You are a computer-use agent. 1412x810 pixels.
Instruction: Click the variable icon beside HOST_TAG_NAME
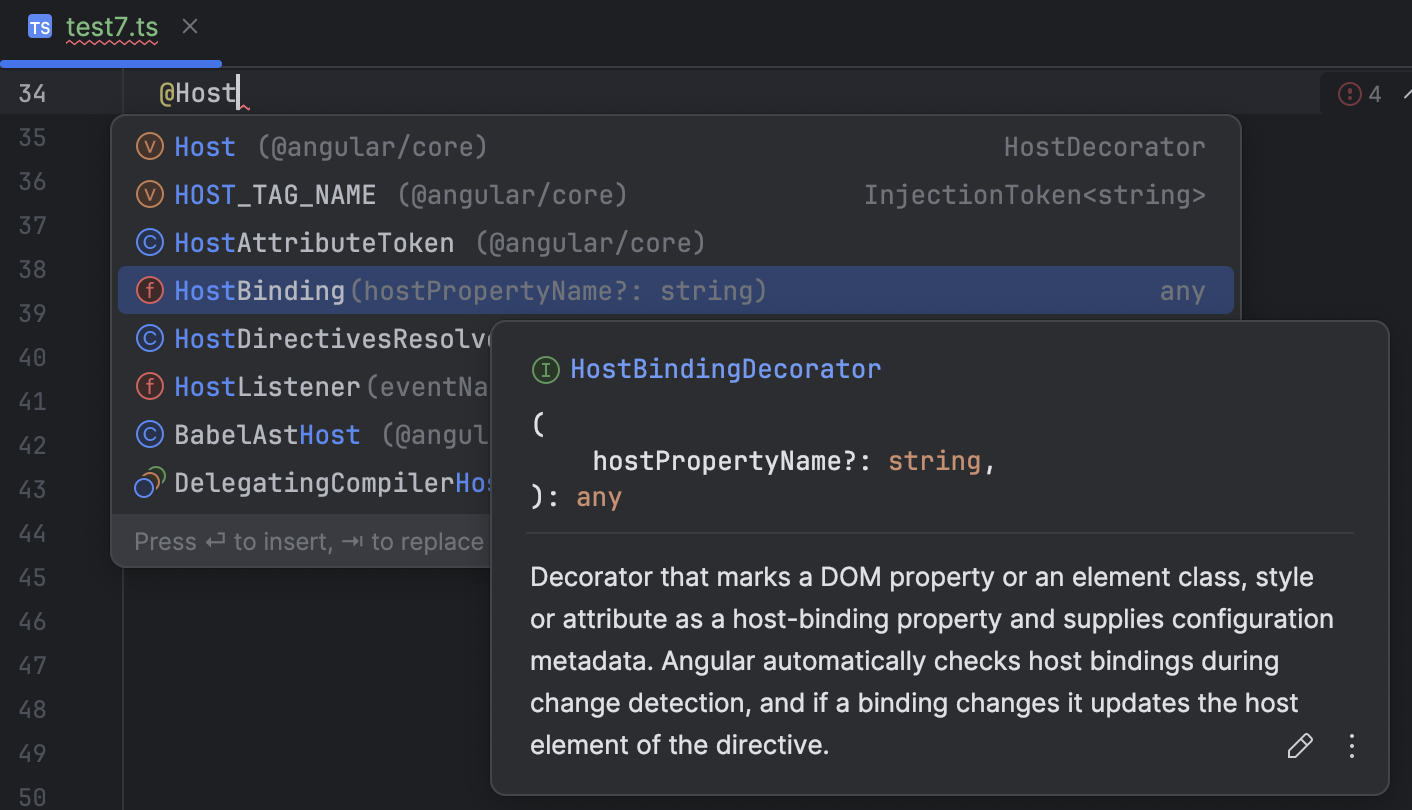[148, 194]
